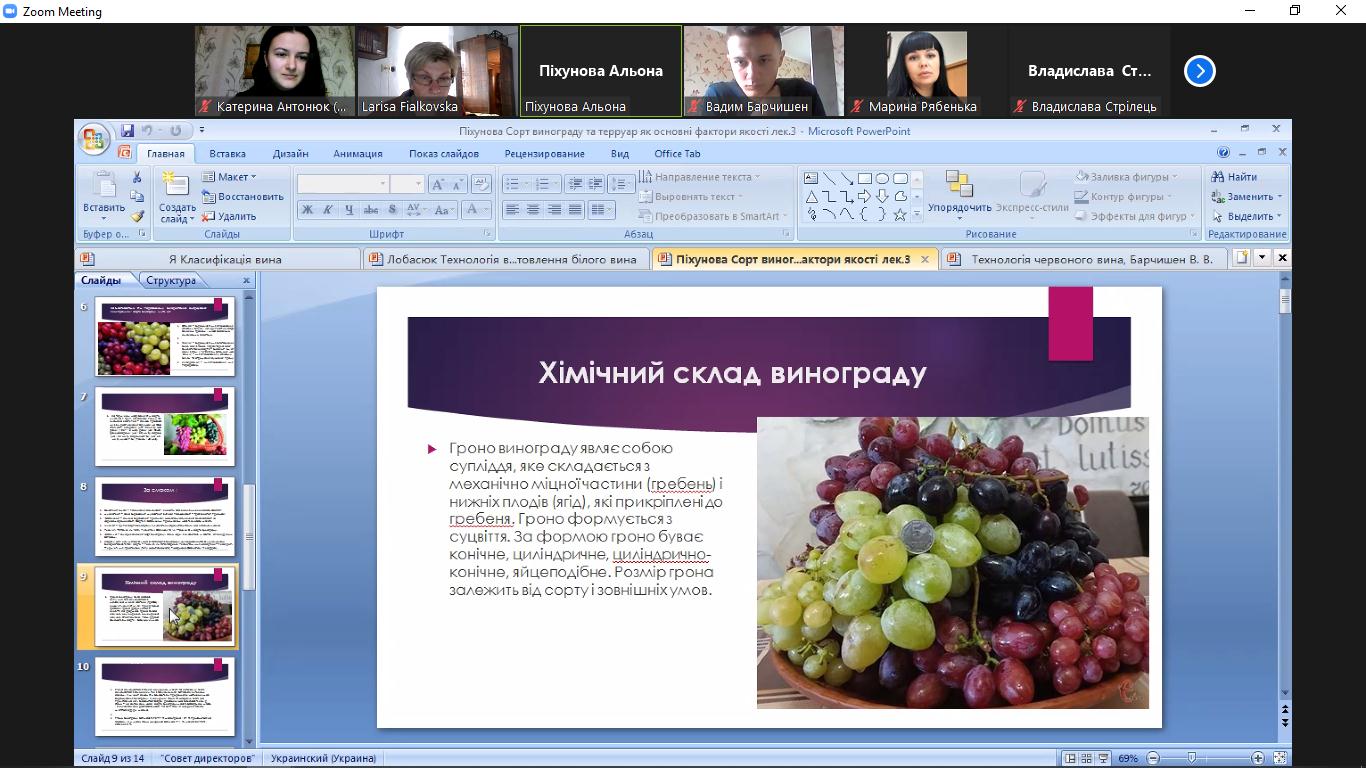1366x768 pixels.
Task: Toggle bold Ж formatting
Action: (x=307, y=210)
